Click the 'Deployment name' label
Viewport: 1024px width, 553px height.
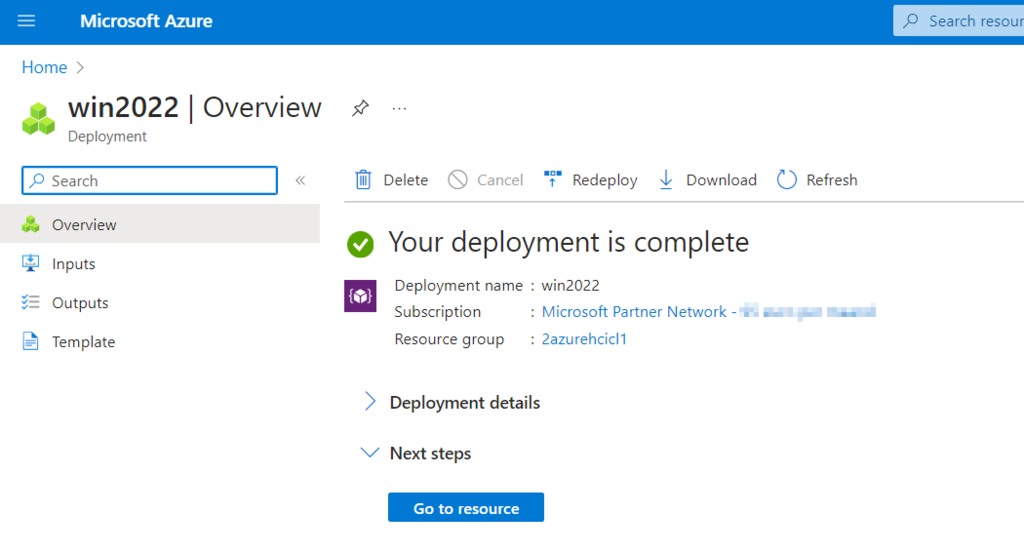pos(458,285)
